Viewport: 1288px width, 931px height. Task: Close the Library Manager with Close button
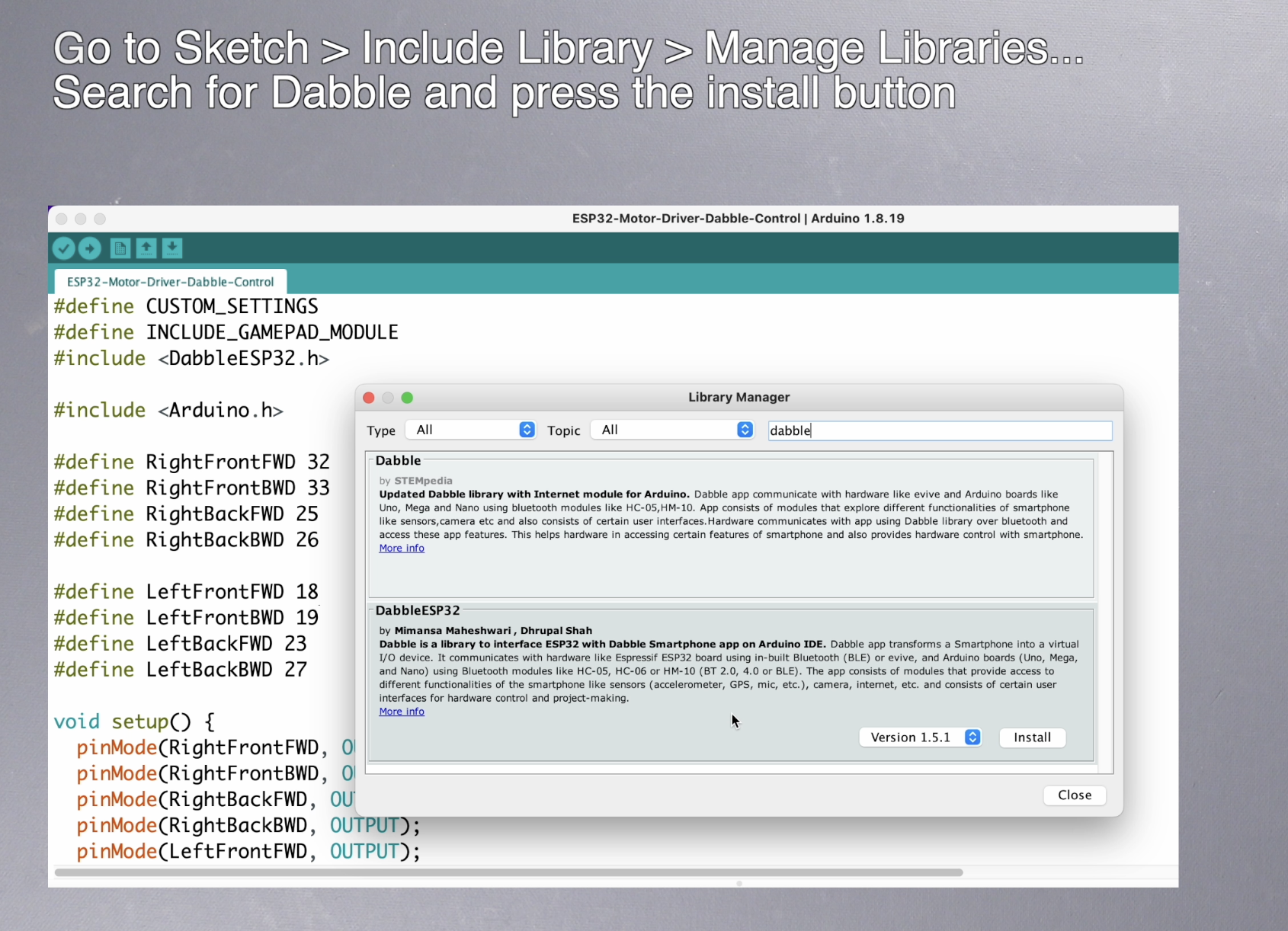coord(1075,795)
